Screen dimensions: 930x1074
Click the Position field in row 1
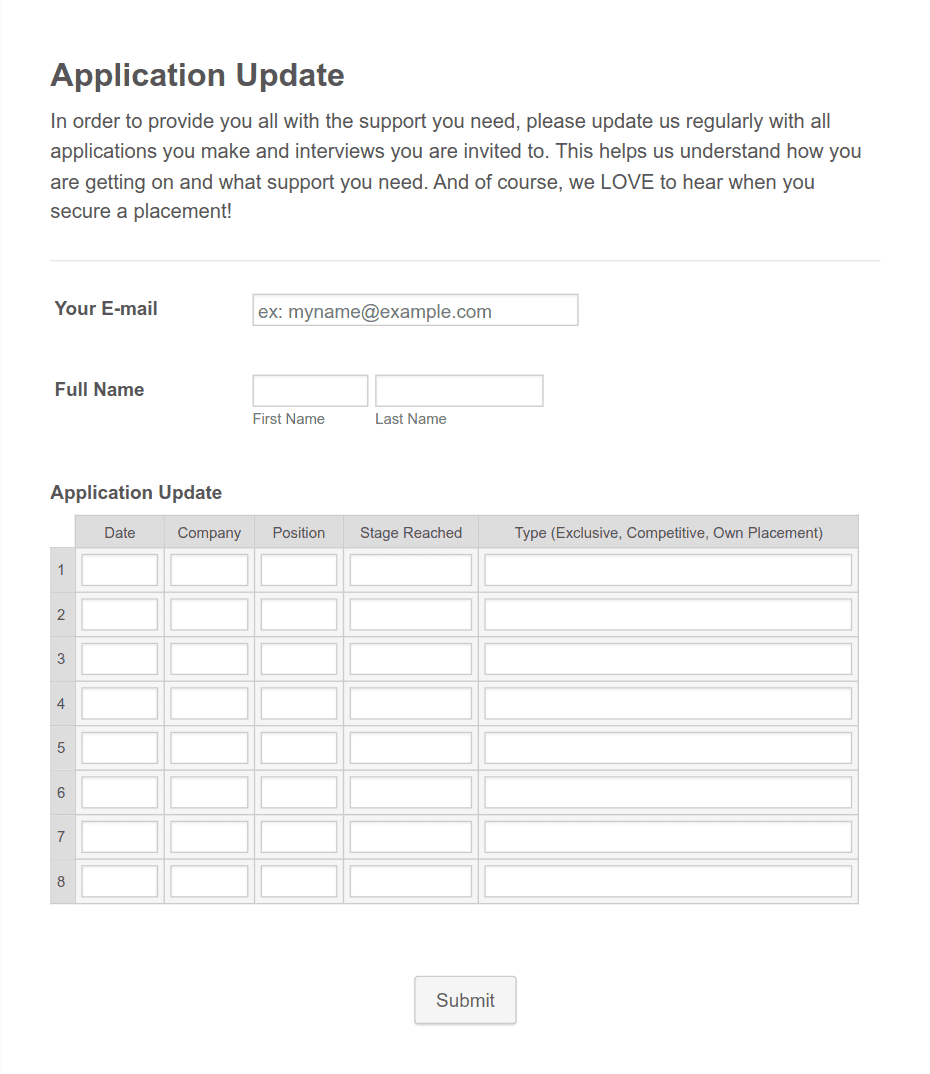coord(298,569)
